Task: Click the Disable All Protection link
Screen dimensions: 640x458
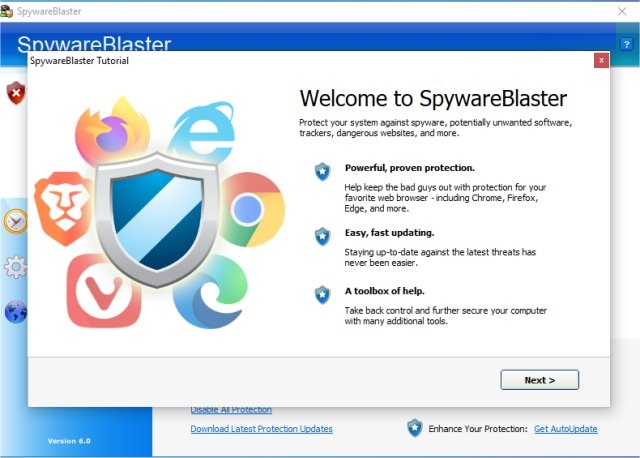Action: [231, 410]
